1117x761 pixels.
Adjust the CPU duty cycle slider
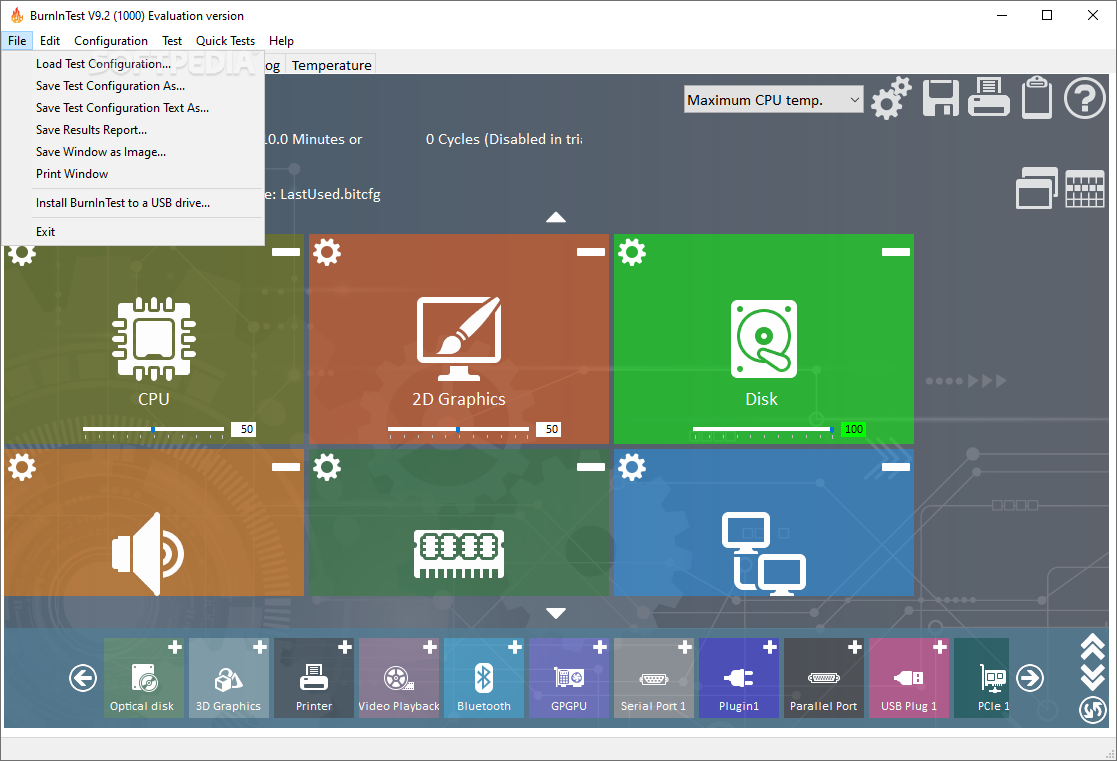(153, 430)
